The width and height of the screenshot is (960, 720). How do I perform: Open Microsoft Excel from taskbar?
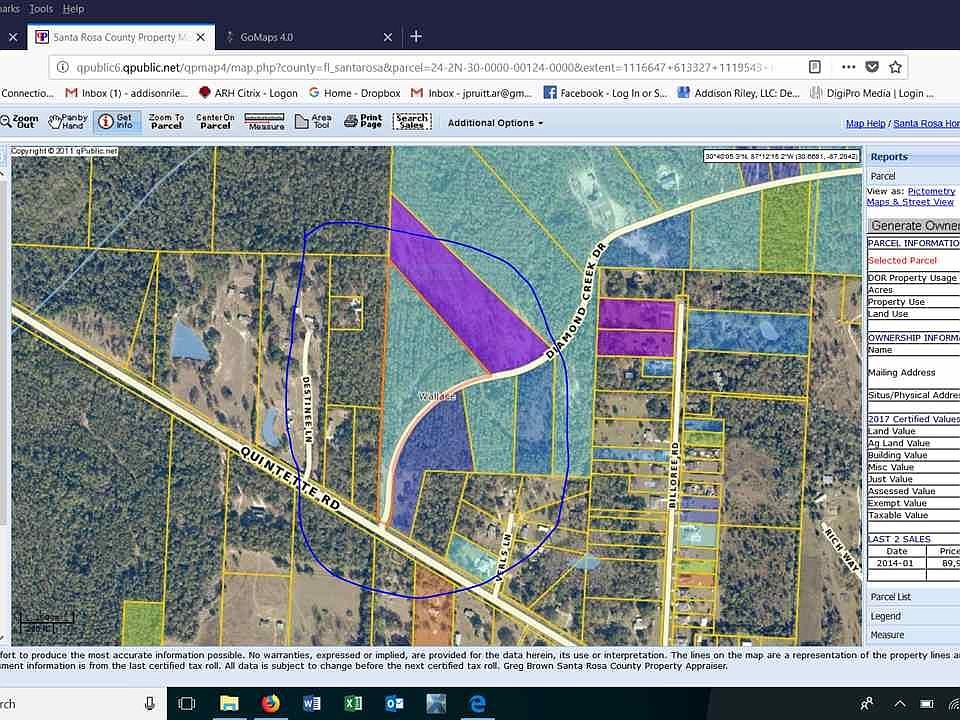point(353,704)
